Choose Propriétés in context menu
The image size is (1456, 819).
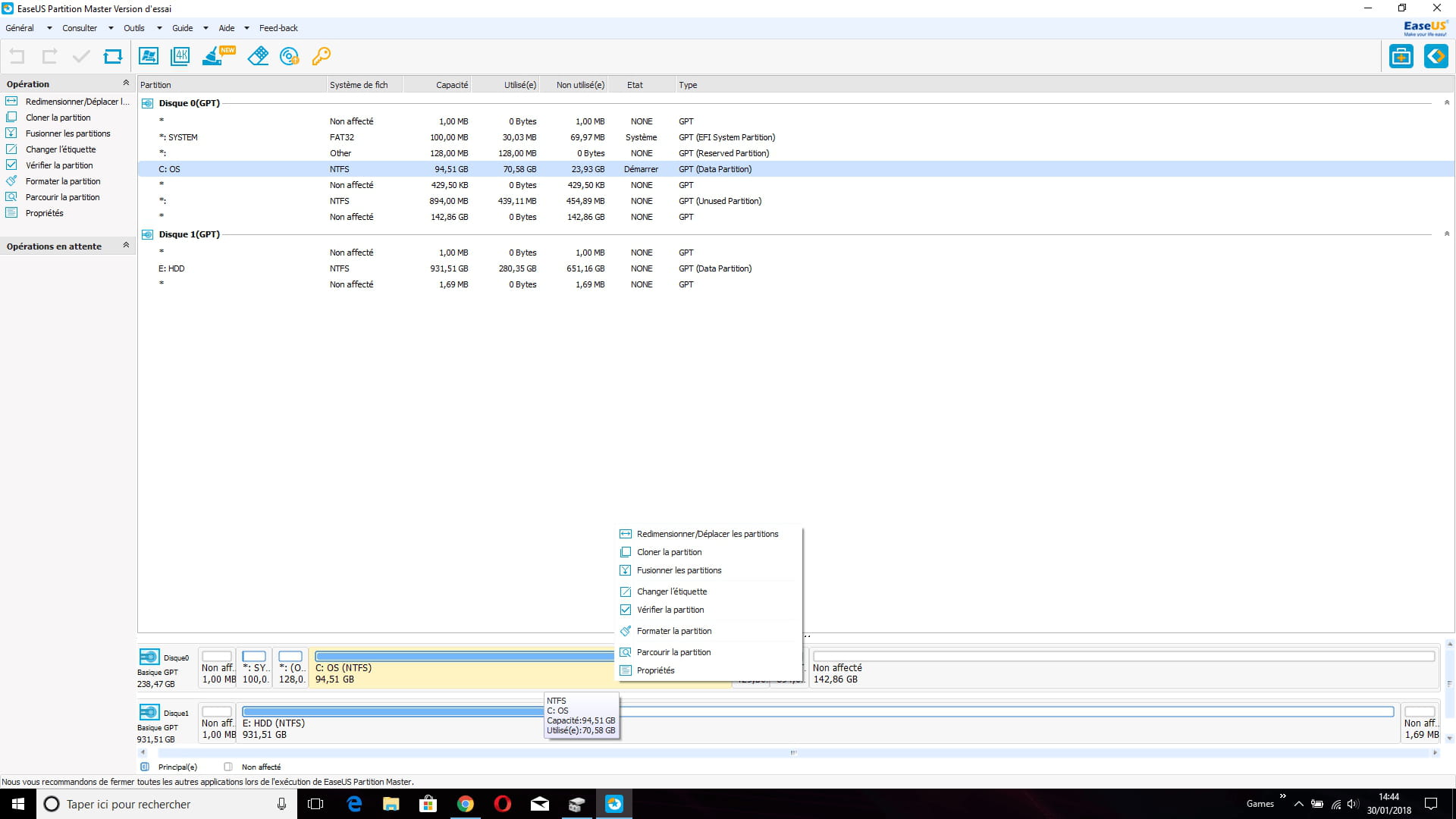pyautogui.click(x=710, y=670)
